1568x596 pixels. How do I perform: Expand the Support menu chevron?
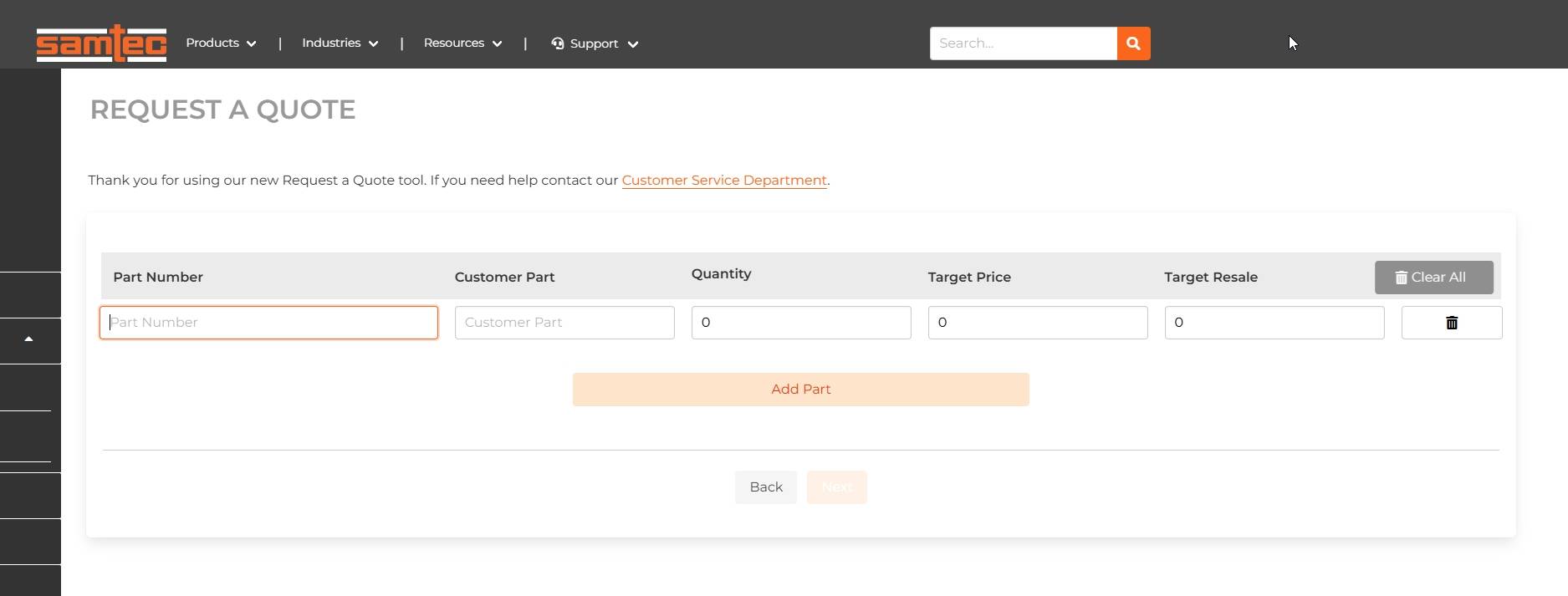[x=633, y=44]
